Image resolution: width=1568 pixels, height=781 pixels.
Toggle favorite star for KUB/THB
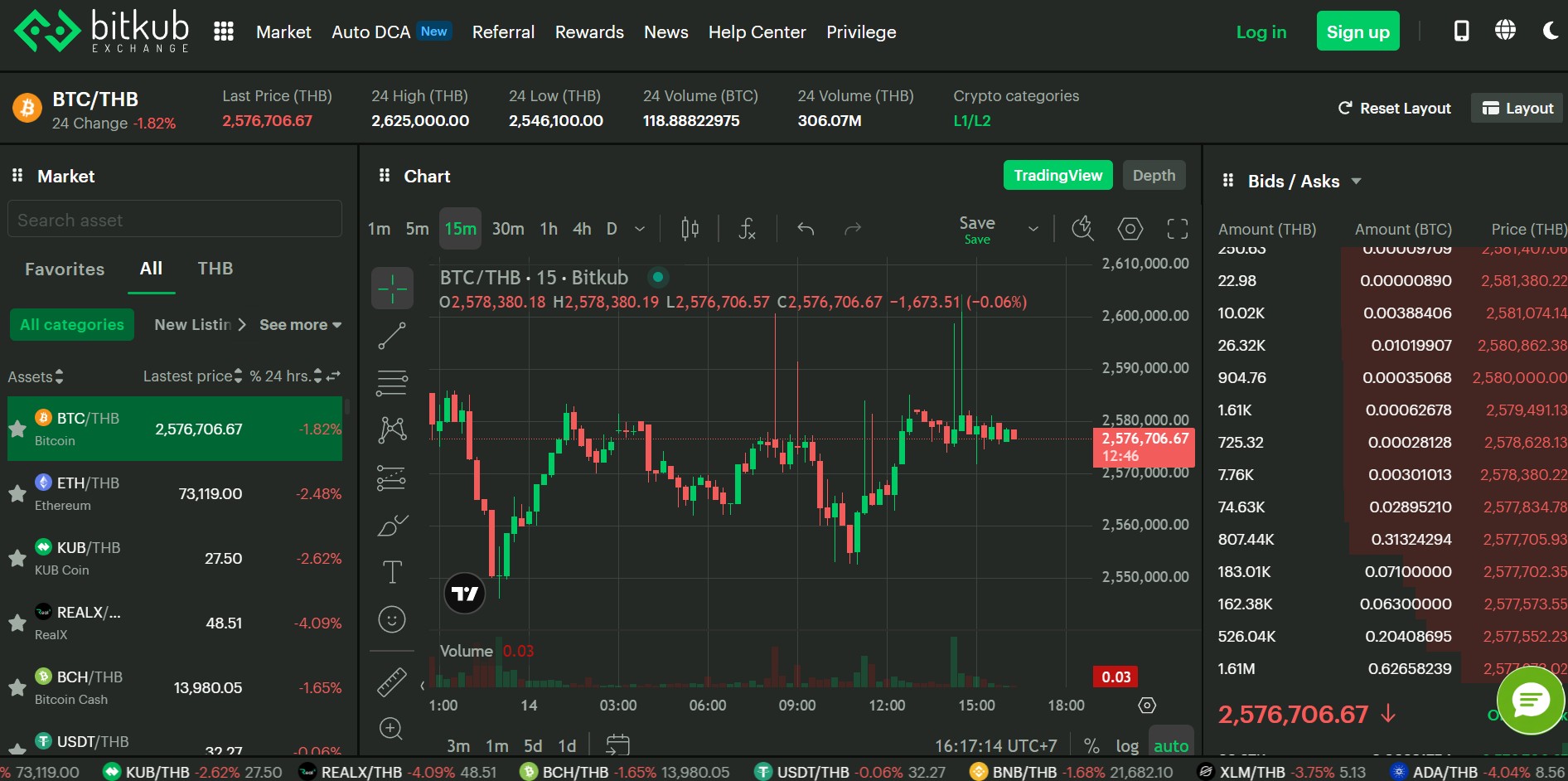(x=17, y=558)
